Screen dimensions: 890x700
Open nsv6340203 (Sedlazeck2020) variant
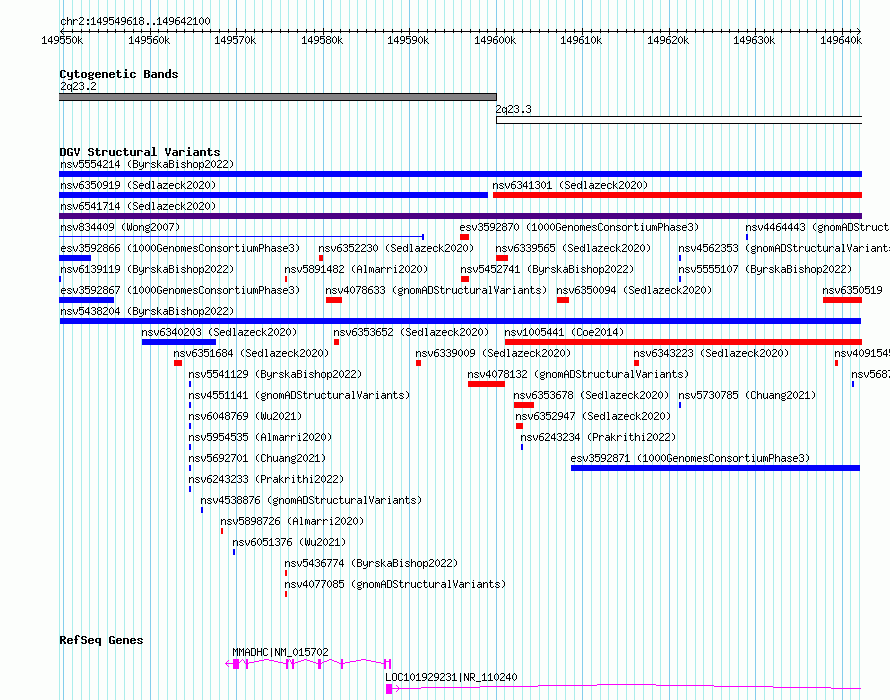[x=219, y=333]
